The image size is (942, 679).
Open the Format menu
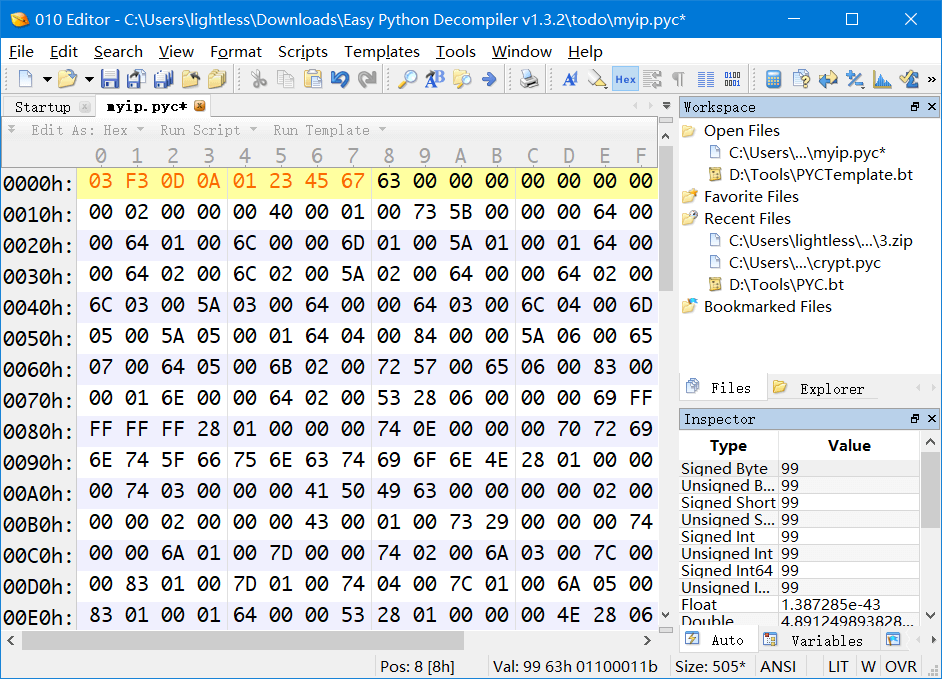click(236, 52)
